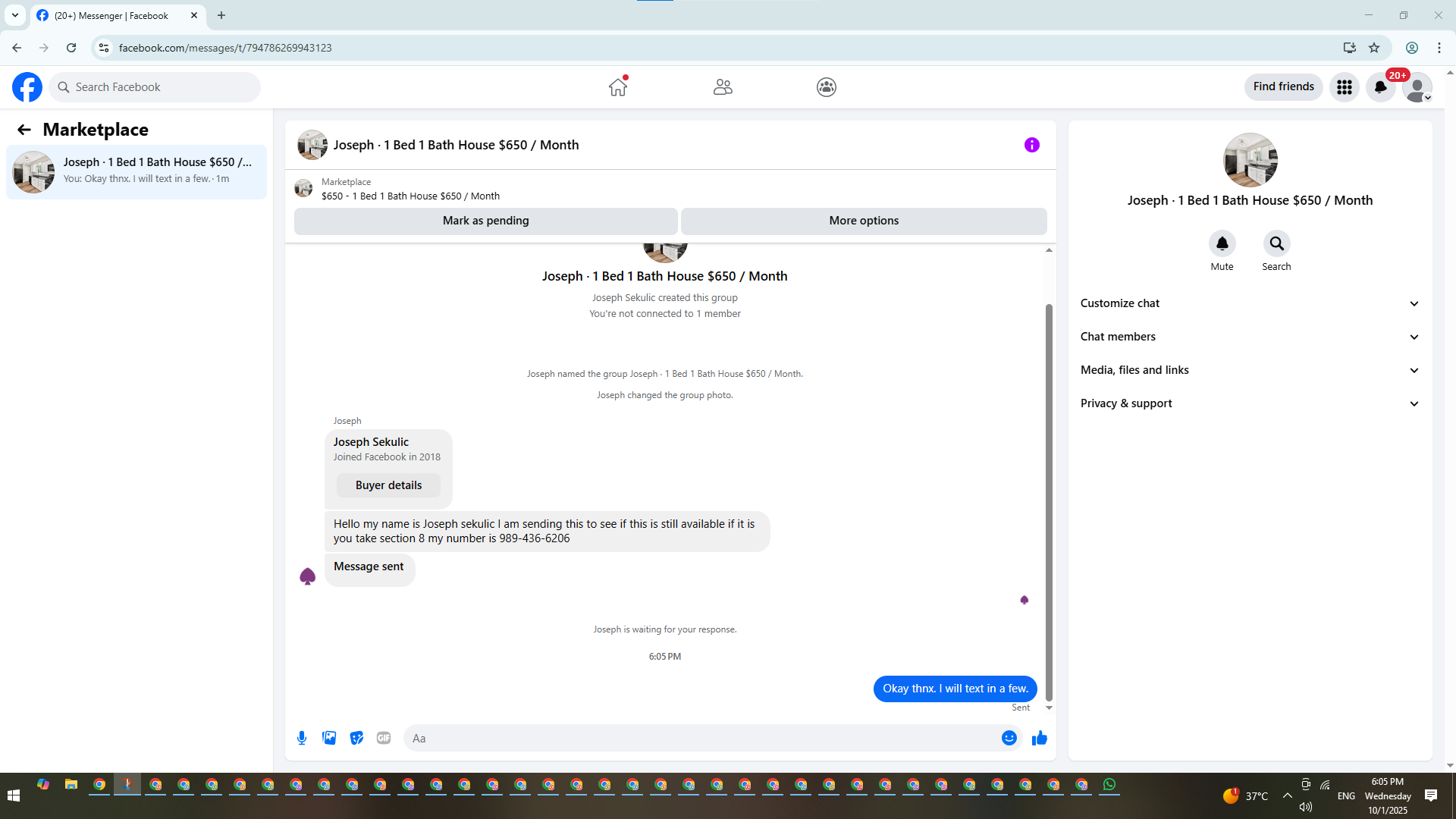Expand the Privacy & support section

click(1250, 403)
